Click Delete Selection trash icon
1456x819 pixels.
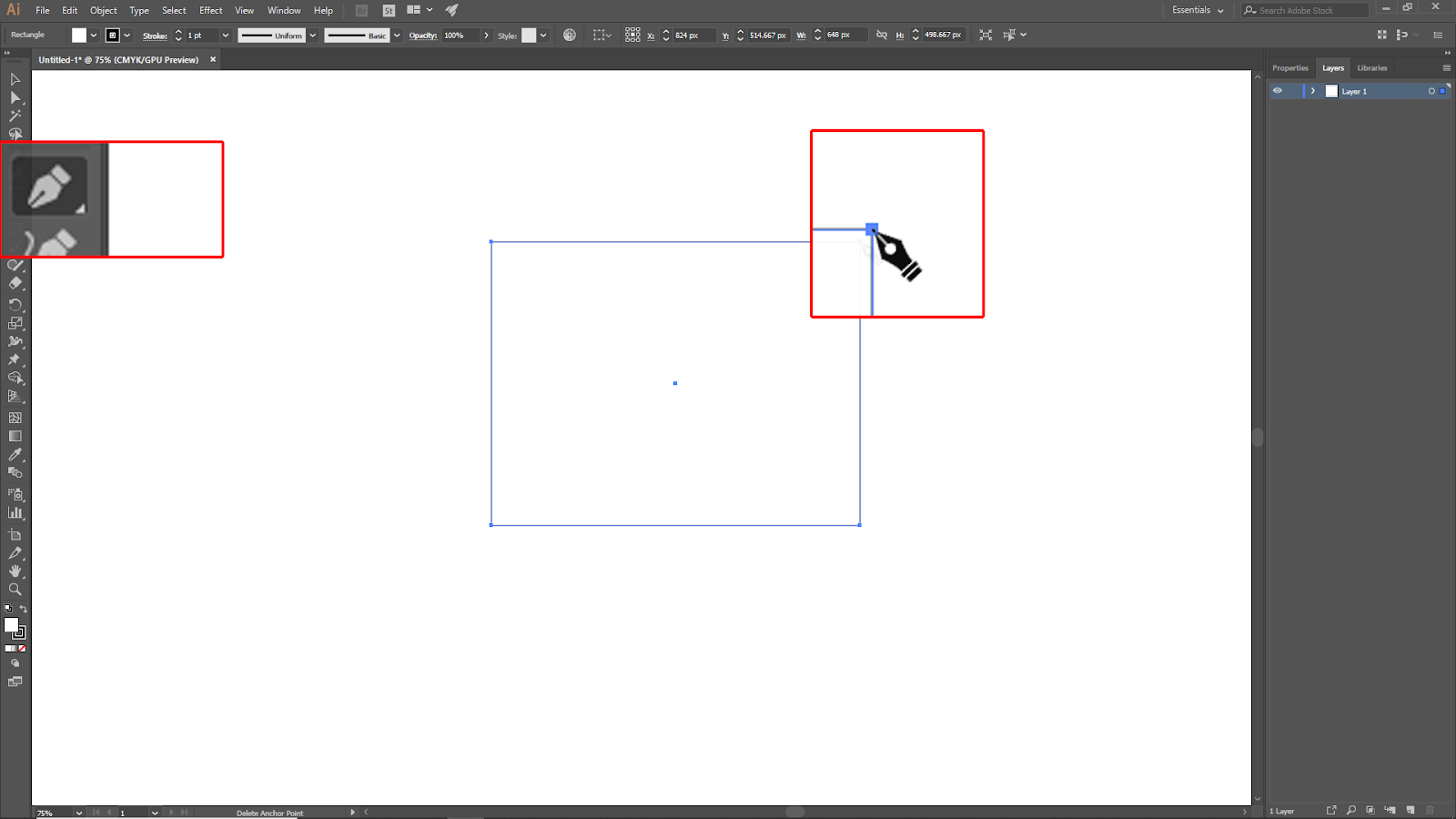1430,810
